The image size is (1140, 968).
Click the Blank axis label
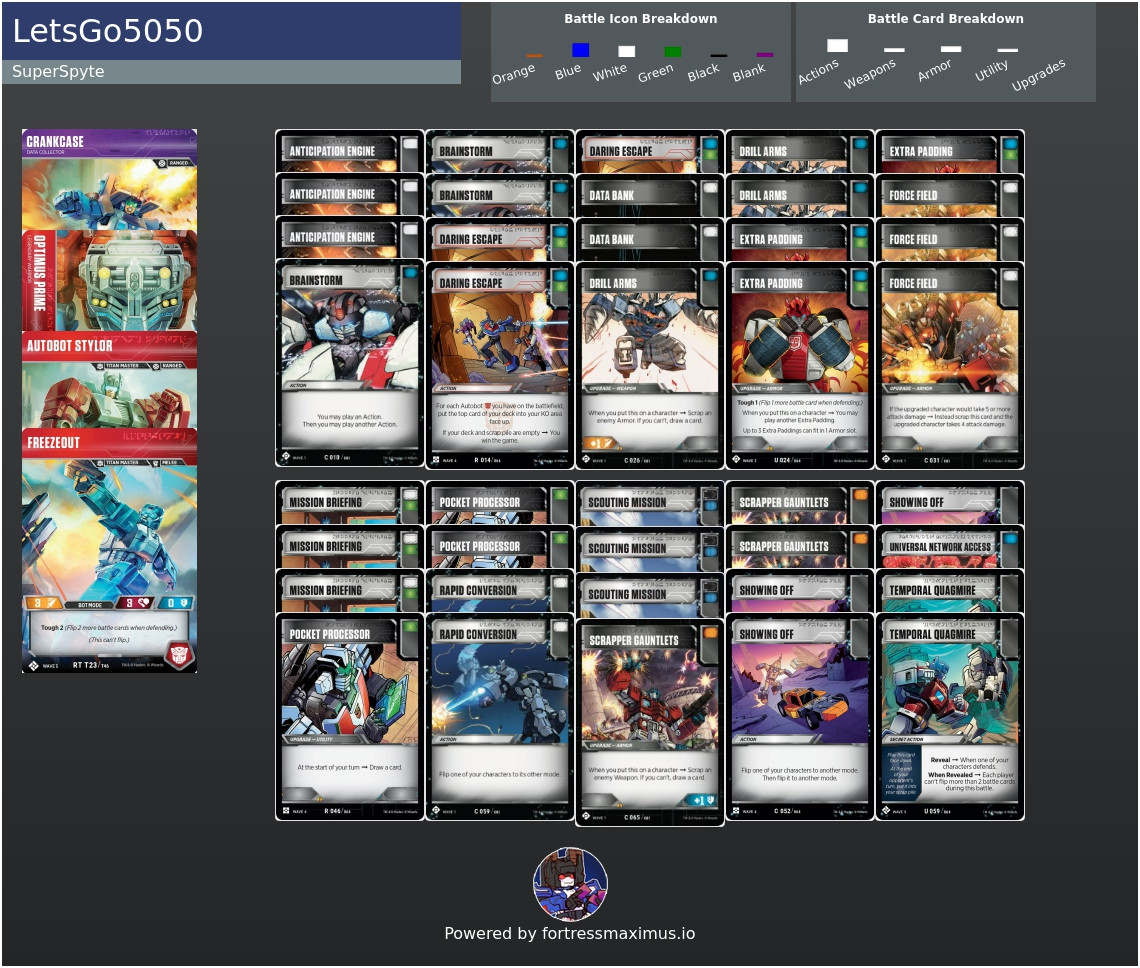749,72
